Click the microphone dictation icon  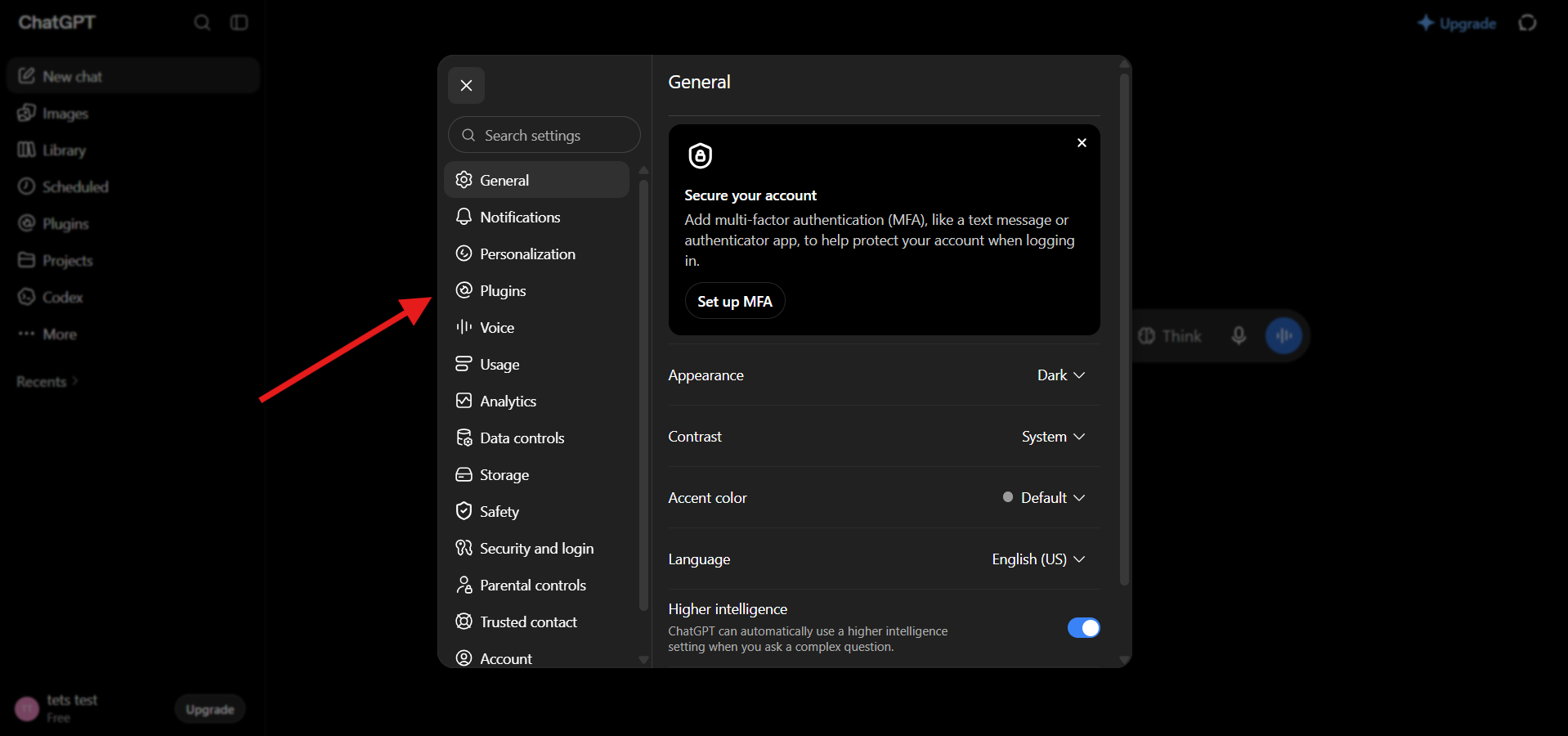[1239, 336]
